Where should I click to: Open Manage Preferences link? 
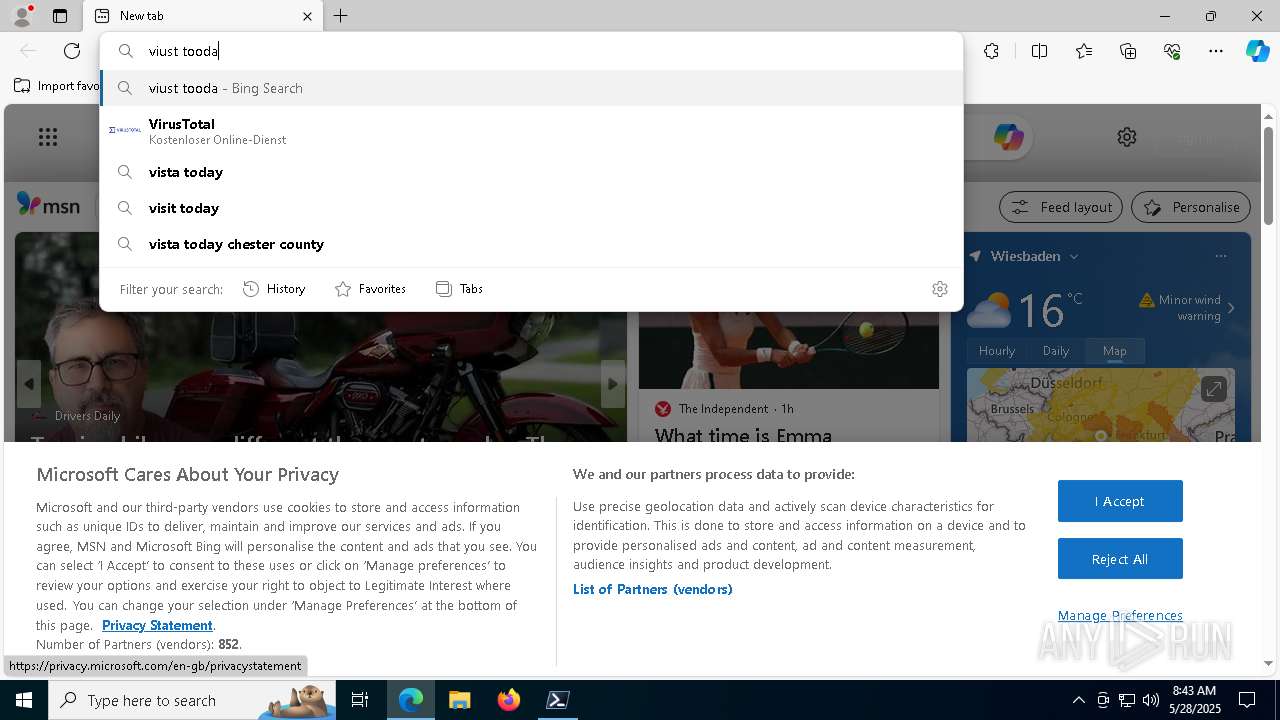(x=1120, y=615)
